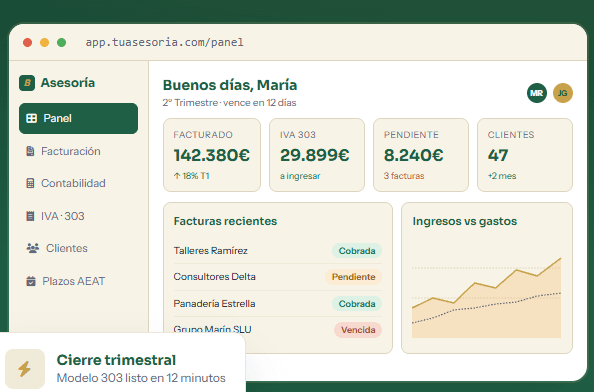Open the IVA 303 29.899€ card
594x392 pixels.
pos(317,155)
